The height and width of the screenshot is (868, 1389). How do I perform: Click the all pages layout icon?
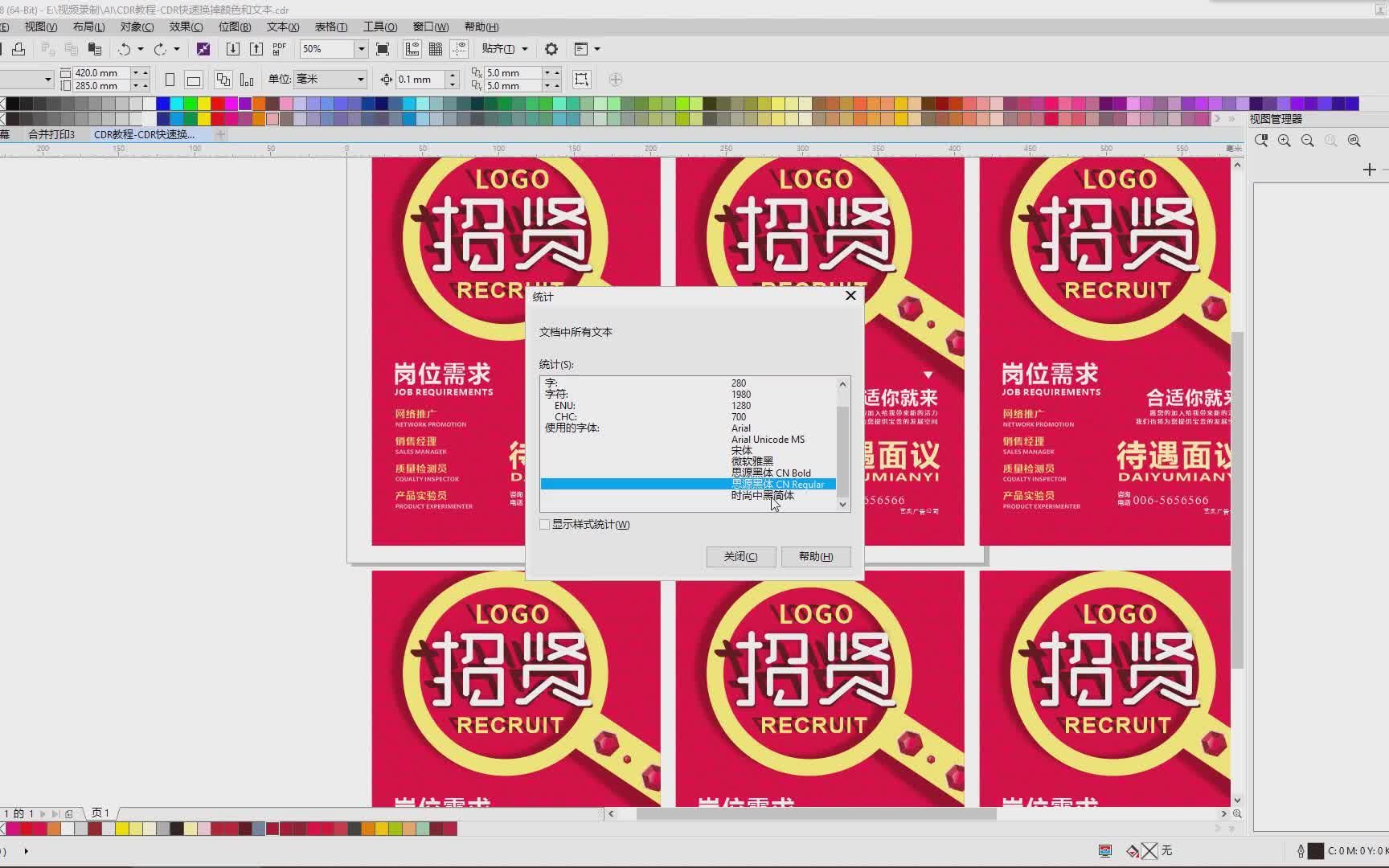tap(223, 80)
